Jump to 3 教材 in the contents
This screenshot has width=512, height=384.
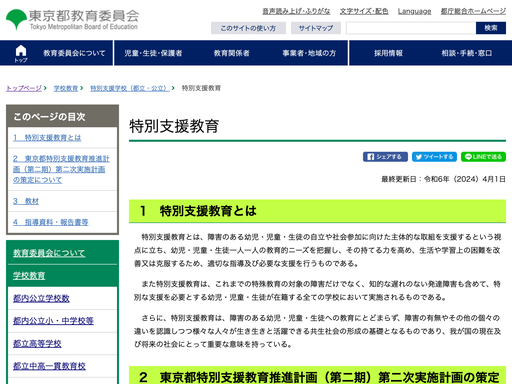26,201
